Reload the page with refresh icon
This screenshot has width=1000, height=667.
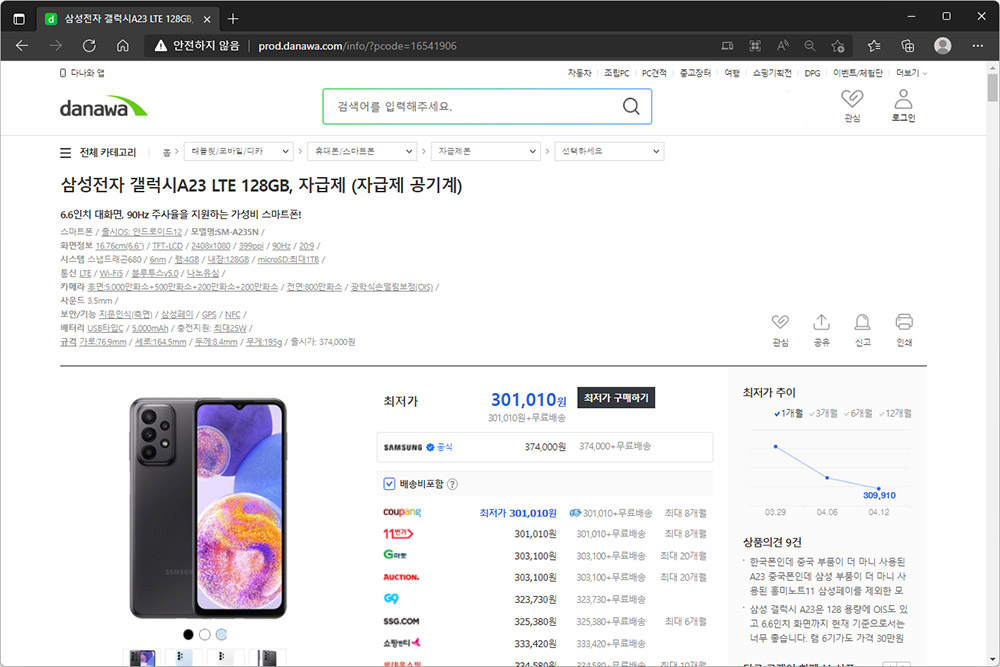89,46
